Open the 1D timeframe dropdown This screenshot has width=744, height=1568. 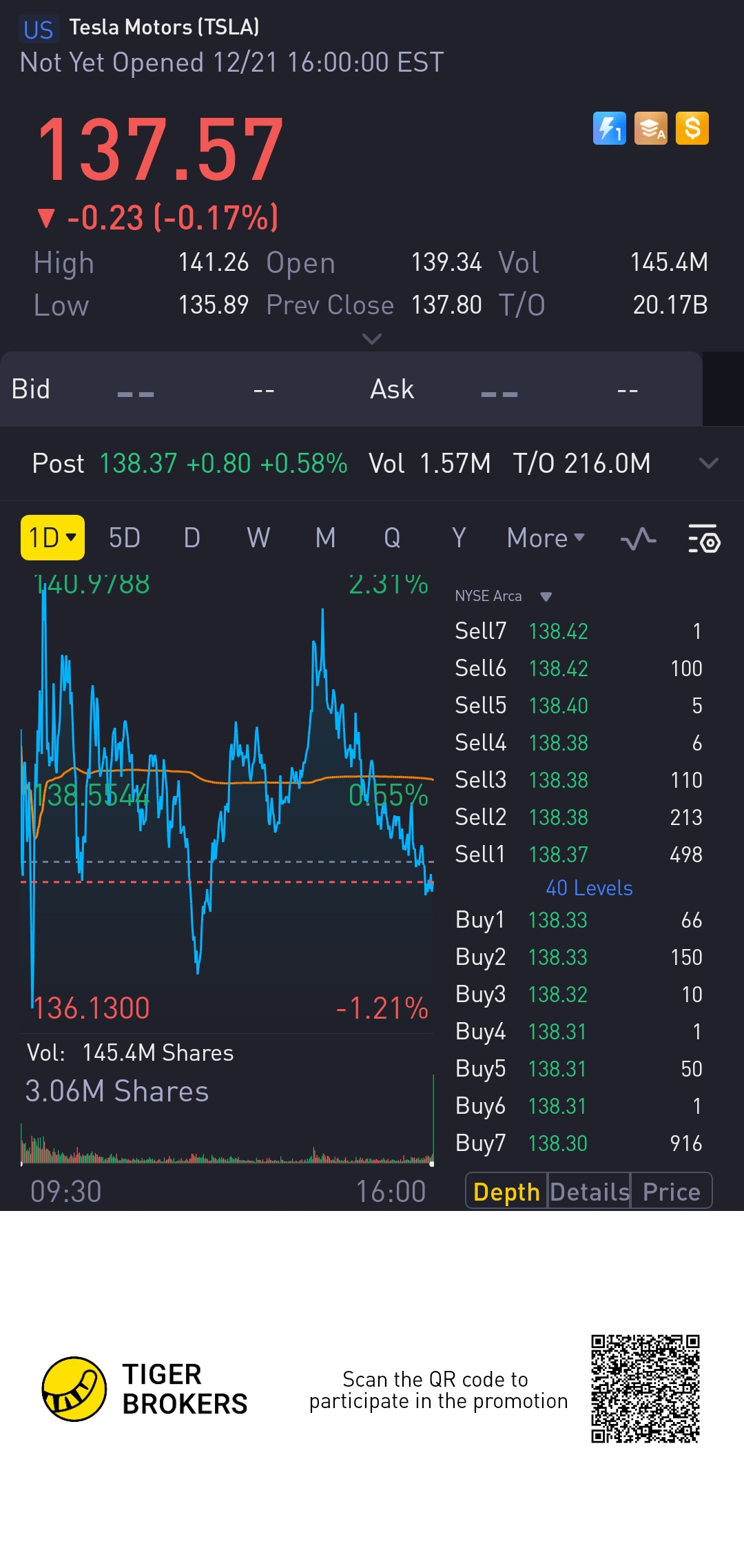(52, 538)
